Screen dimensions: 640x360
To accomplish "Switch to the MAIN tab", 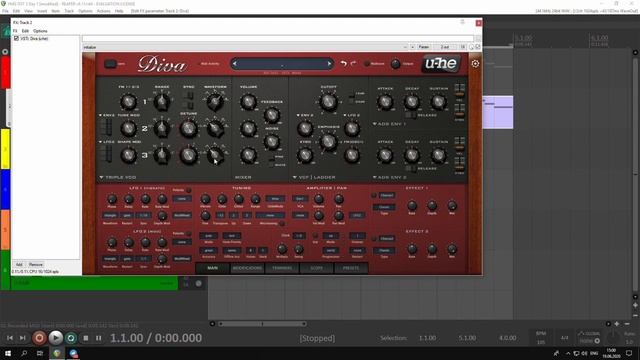I will tap(212, 268).
